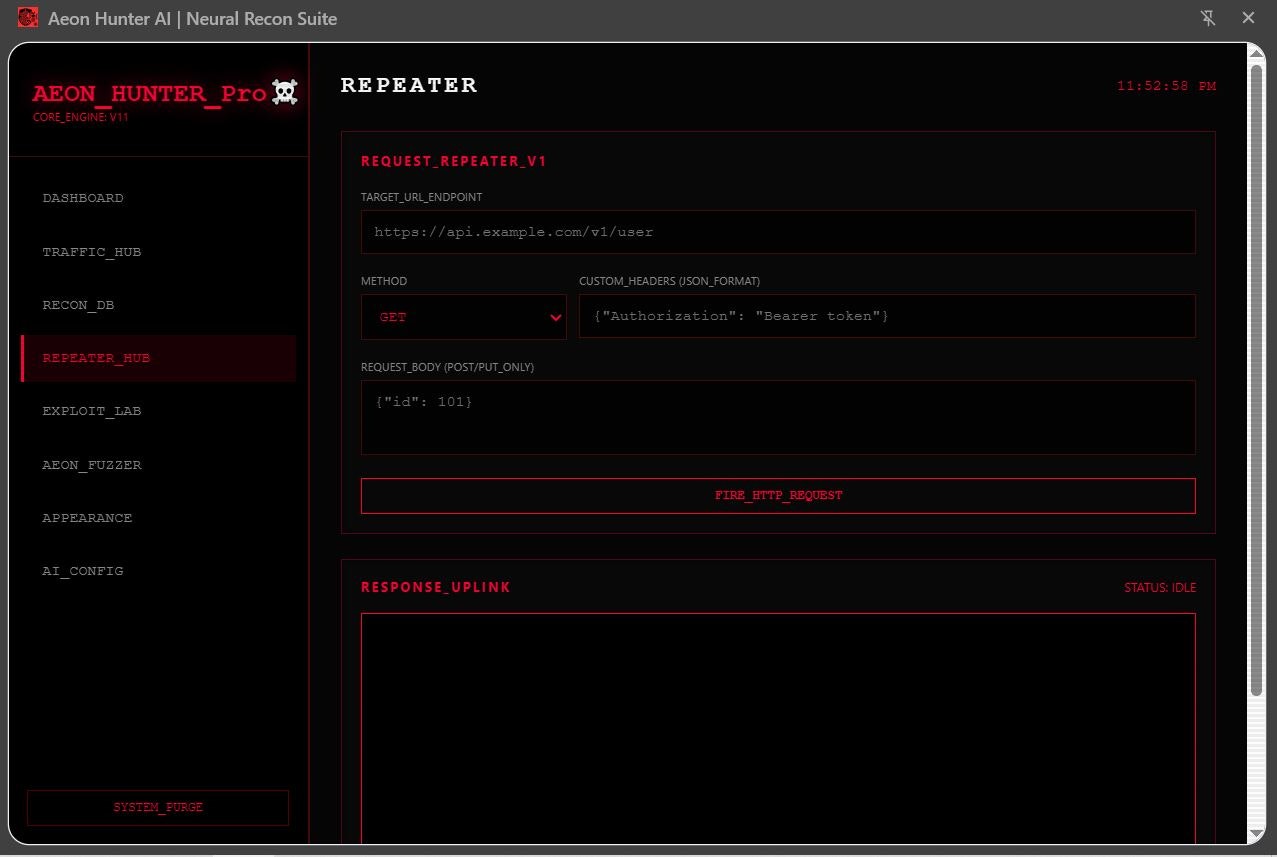Trigger the SYSTEM_PURGE button

pyautogui.click(x=157, y=808)
